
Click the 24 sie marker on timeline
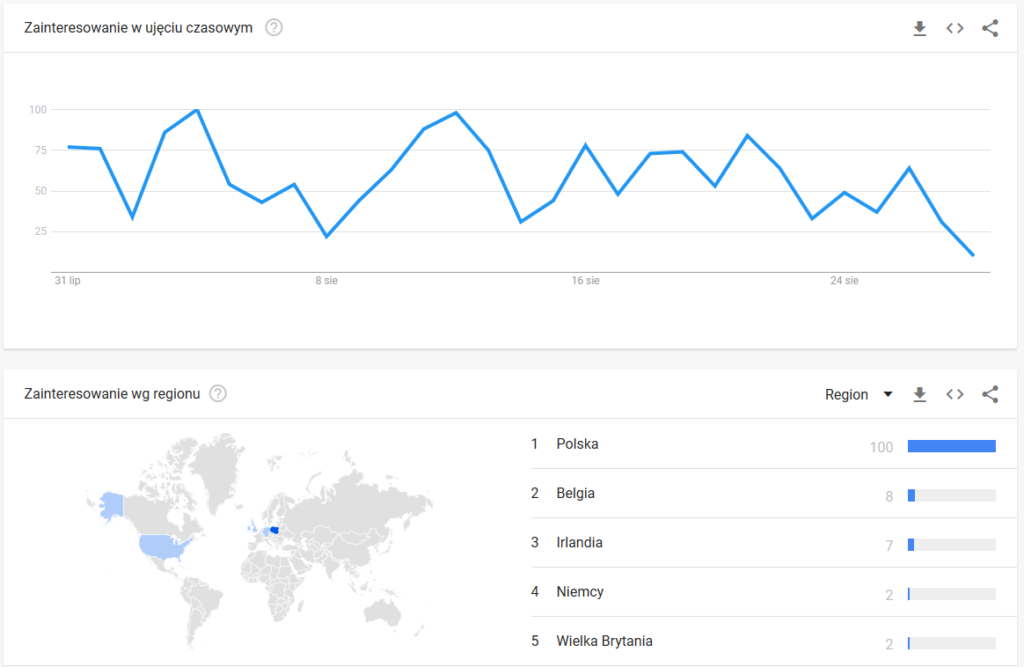(x=844, y=281)
